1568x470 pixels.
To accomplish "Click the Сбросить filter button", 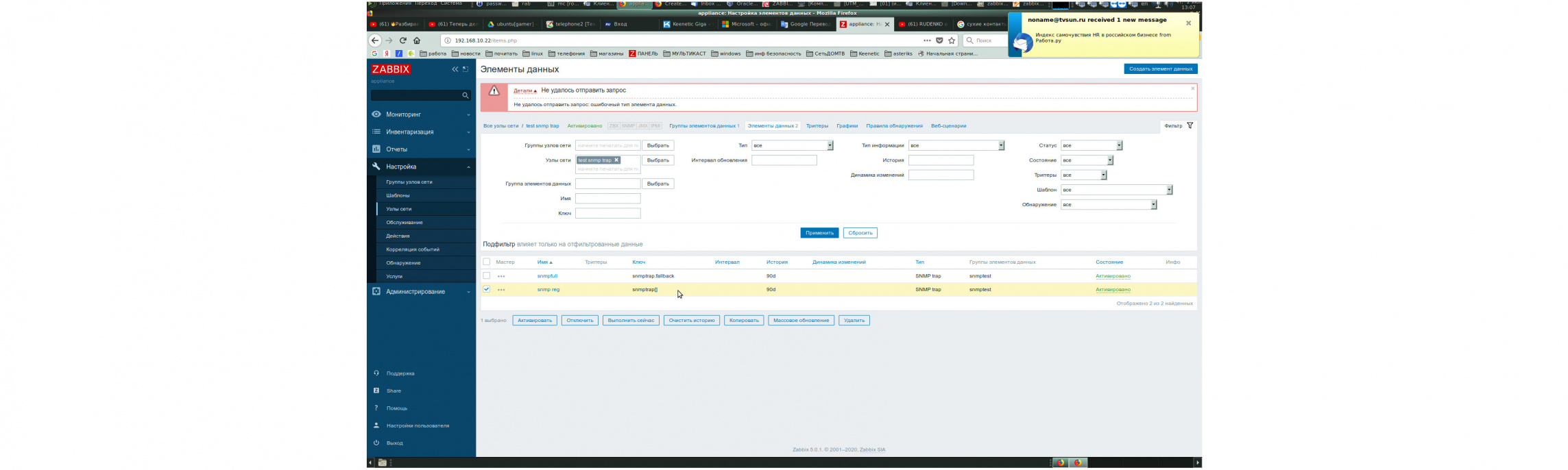I will coord(860,233).
